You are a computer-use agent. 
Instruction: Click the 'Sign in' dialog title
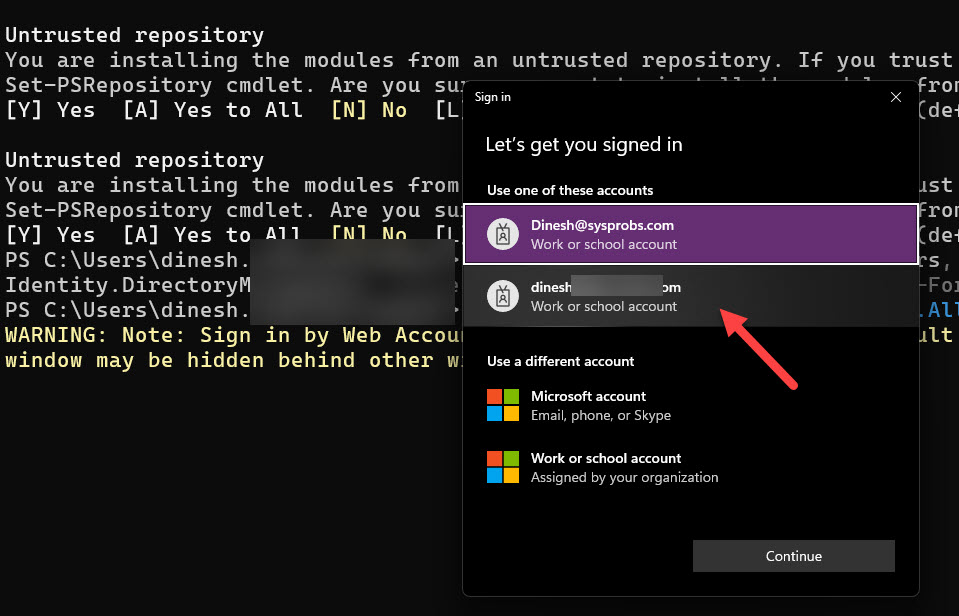492,97
